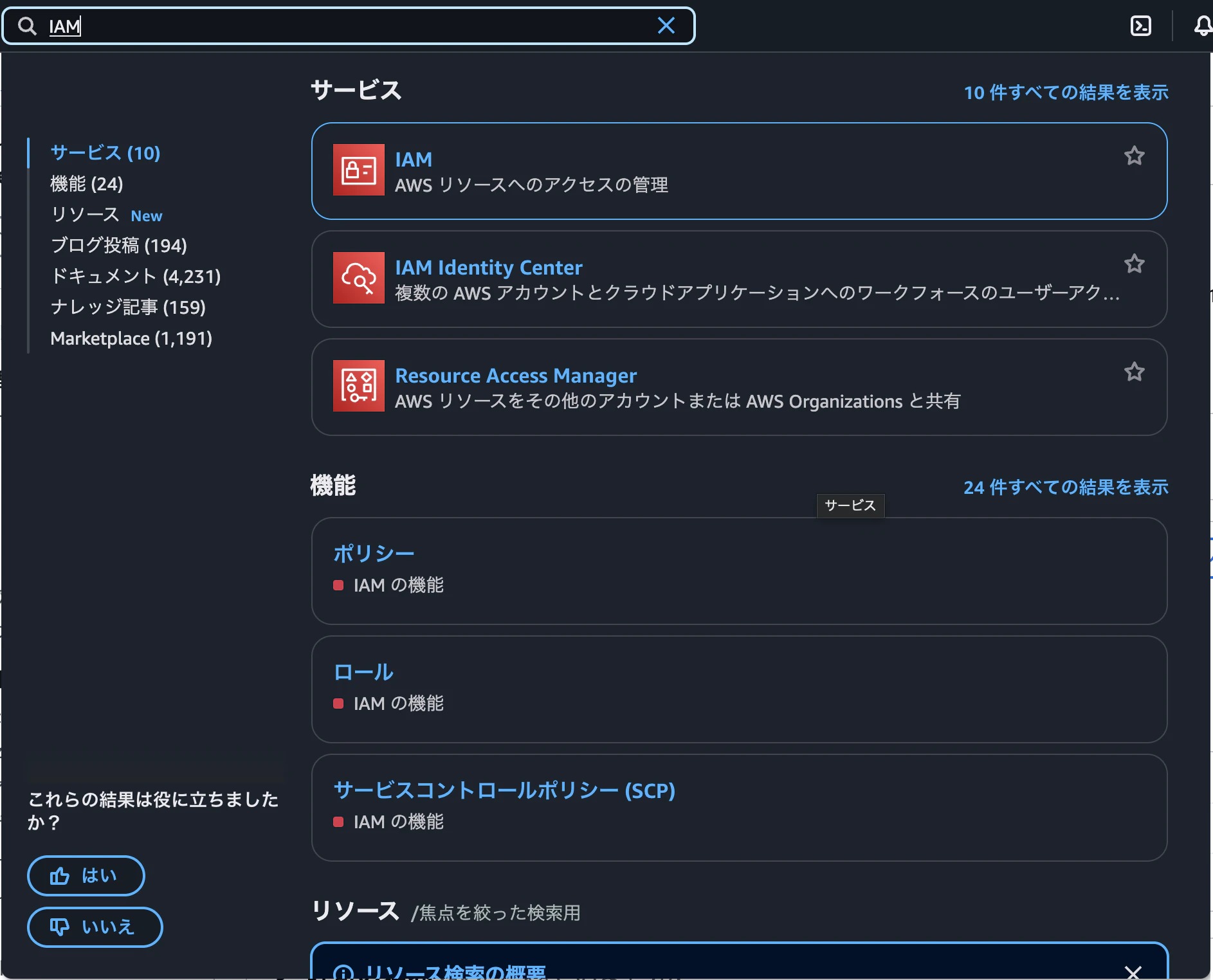This screenshot has width=1213, height=980.
Task: Click はい to rate results helpful
Action: (x=86, y=875)
